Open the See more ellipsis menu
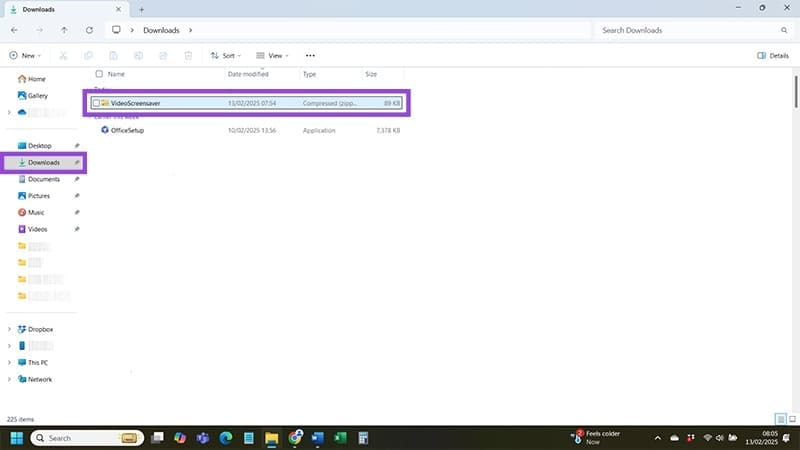This screenshot has width=800, height=450. (310, 56)
